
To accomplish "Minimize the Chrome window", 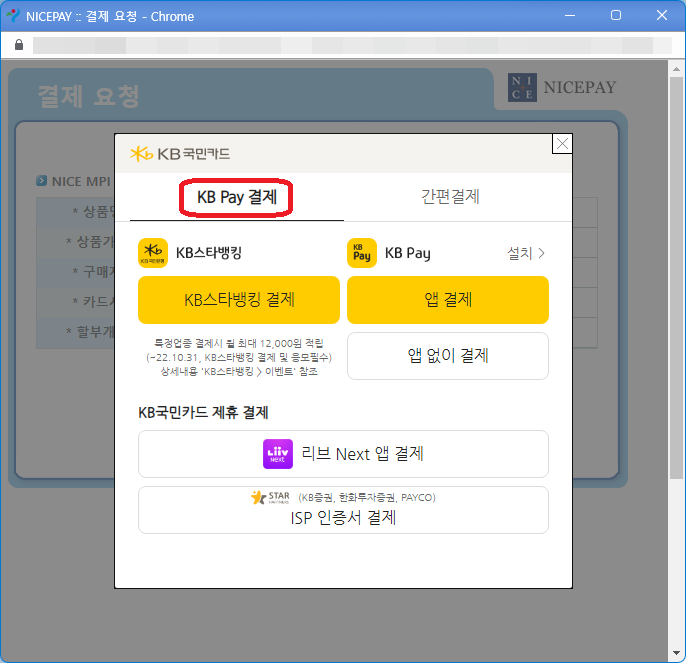I will pyautogui.click(x=570, y=16).
